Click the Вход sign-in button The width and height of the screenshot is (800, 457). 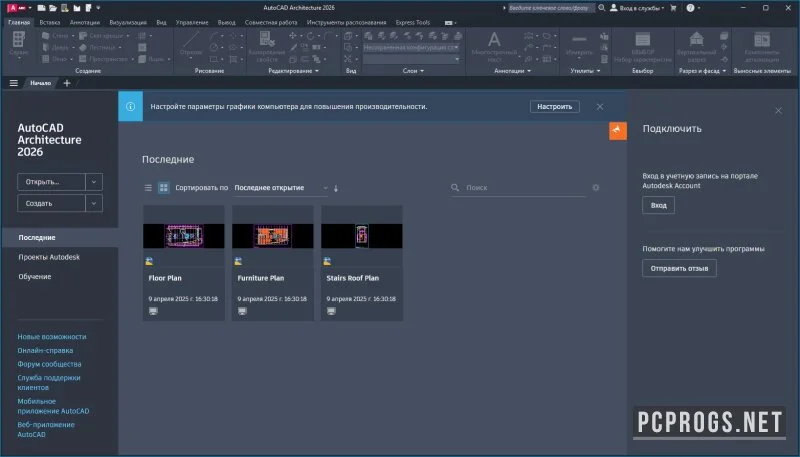[659, 205]
